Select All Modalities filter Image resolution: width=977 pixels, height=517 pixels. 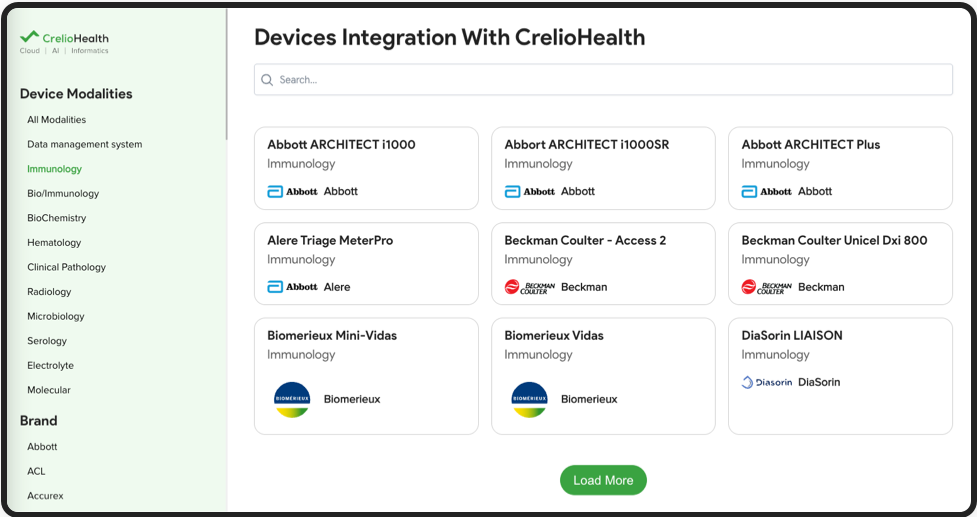pyautogui.click(x=57, y=120)
